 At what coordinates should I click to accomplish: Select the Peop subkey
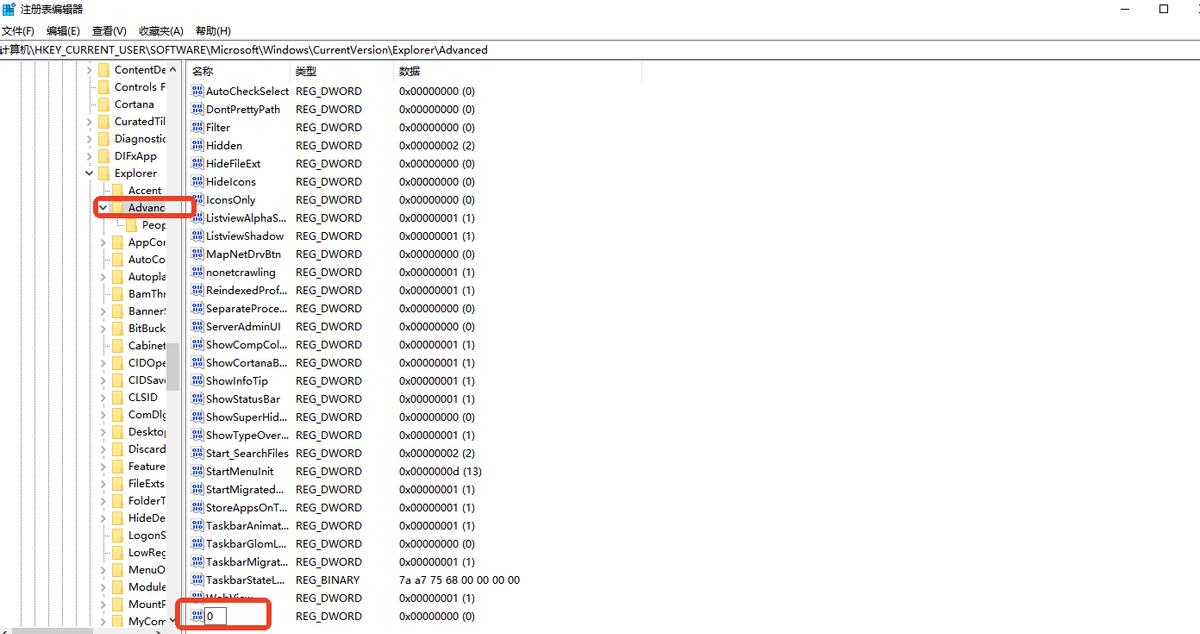[x=154, y=225]
